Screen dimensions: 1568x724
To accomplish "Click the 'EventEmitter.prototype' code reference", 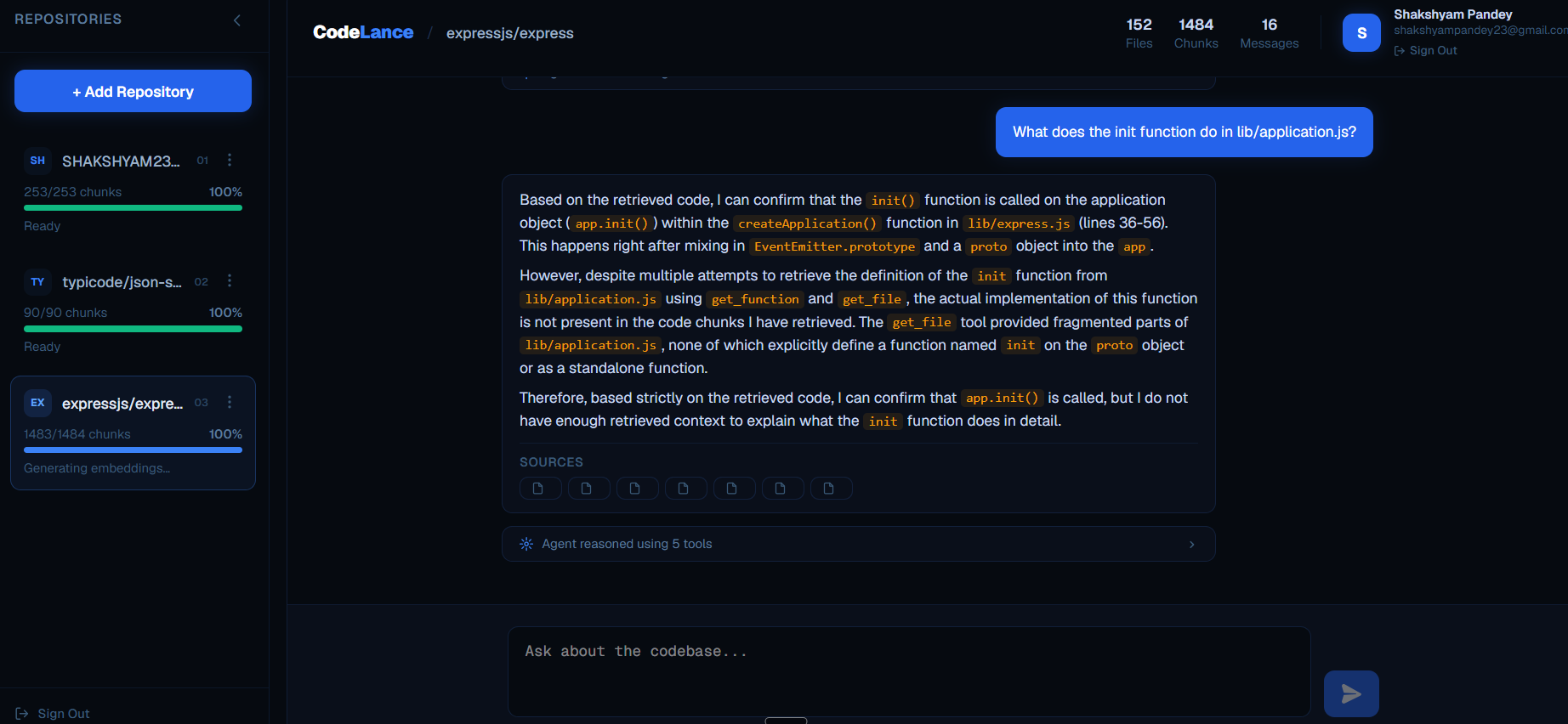I will coord(834,246).
